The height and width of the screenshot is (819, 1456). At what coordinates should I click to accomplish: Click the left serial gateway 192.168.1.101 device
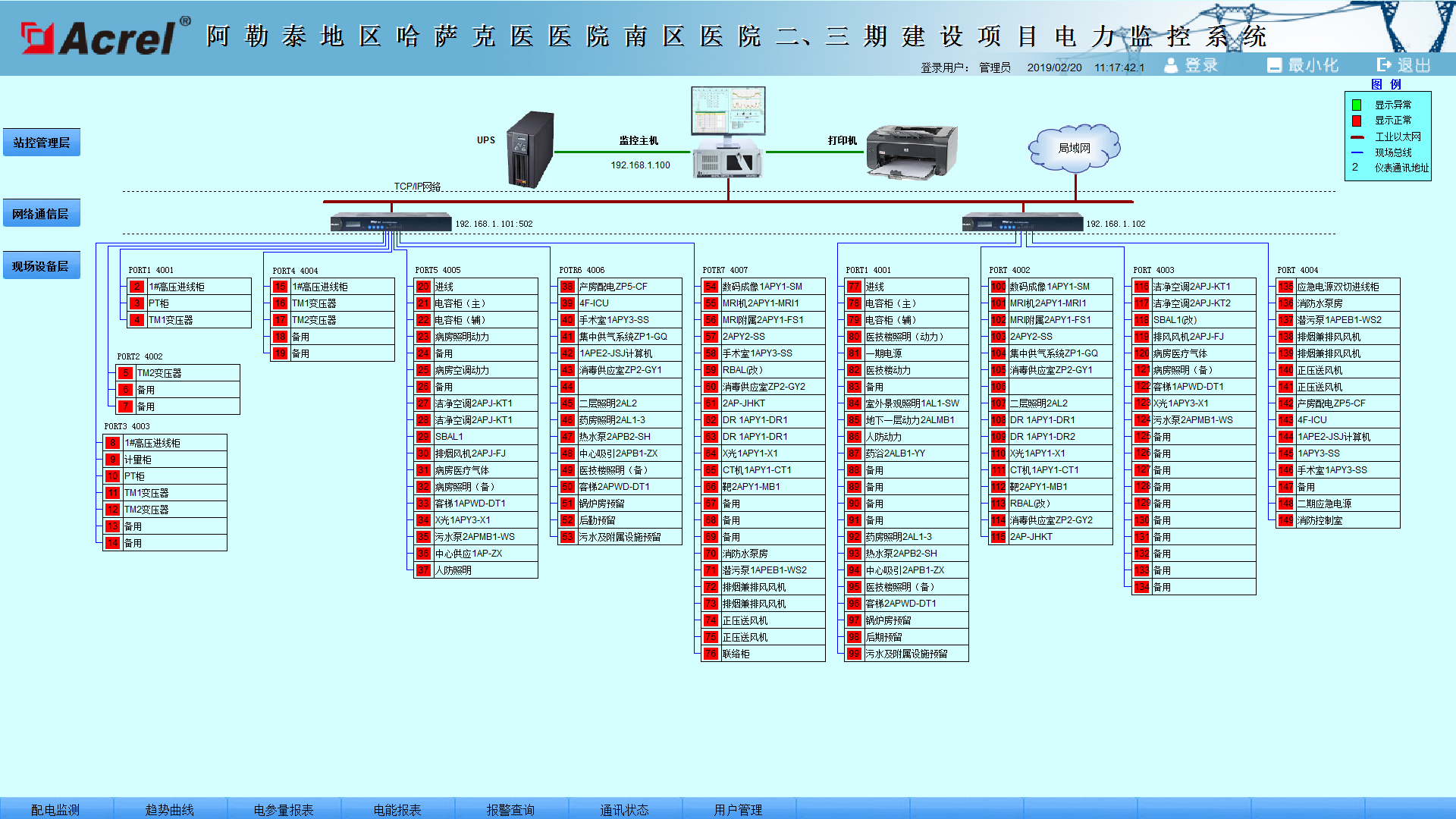pos(391,223)
